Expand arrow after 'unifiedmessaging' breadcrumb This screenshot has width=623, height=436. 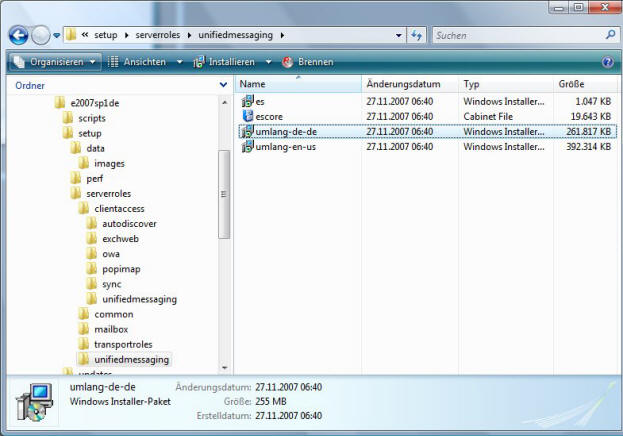pyautogui.click(x=282, y=35)
